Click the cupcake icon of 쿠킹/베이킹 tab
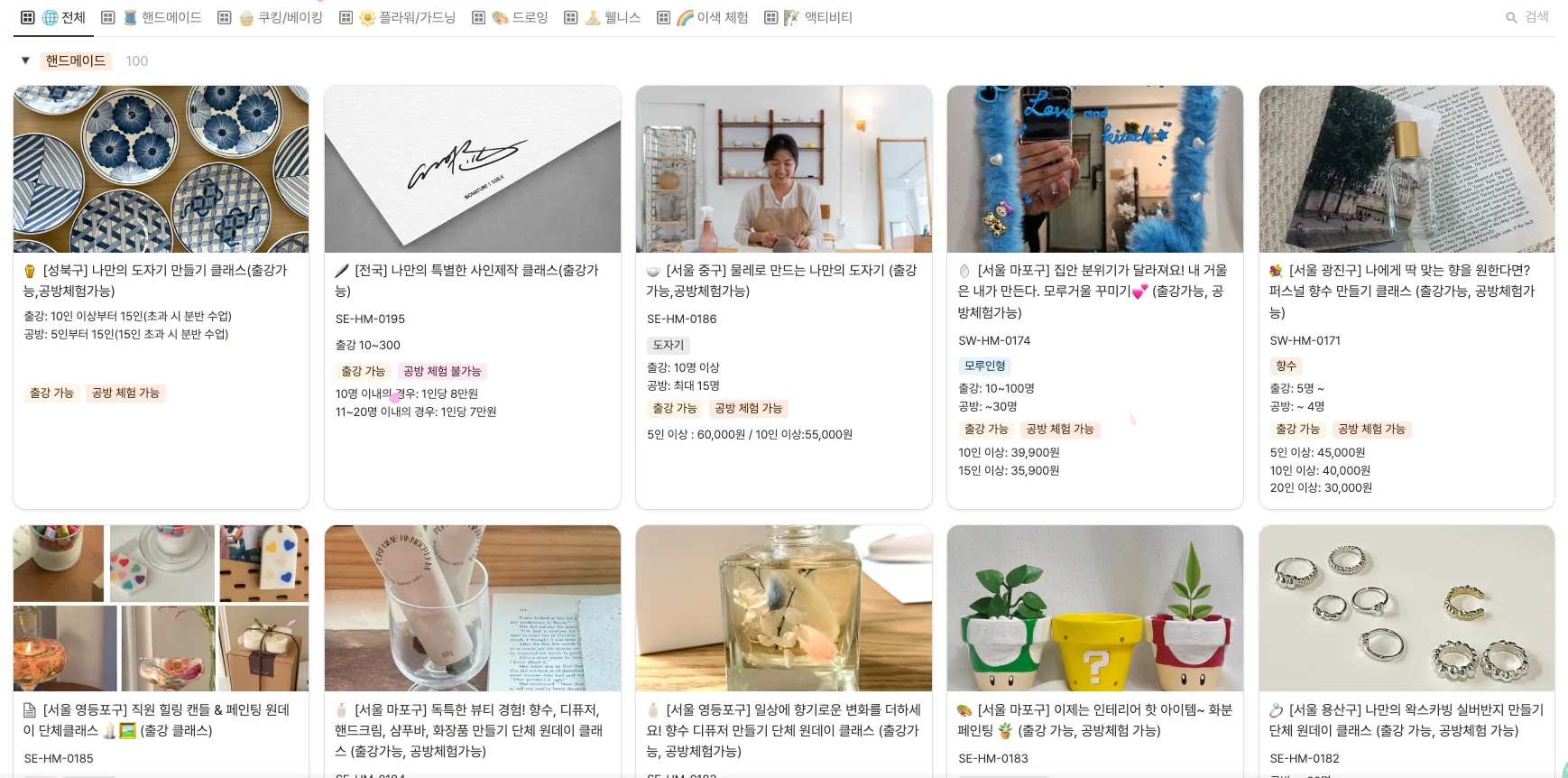1568x778 pixels. (x=246, y=17)
